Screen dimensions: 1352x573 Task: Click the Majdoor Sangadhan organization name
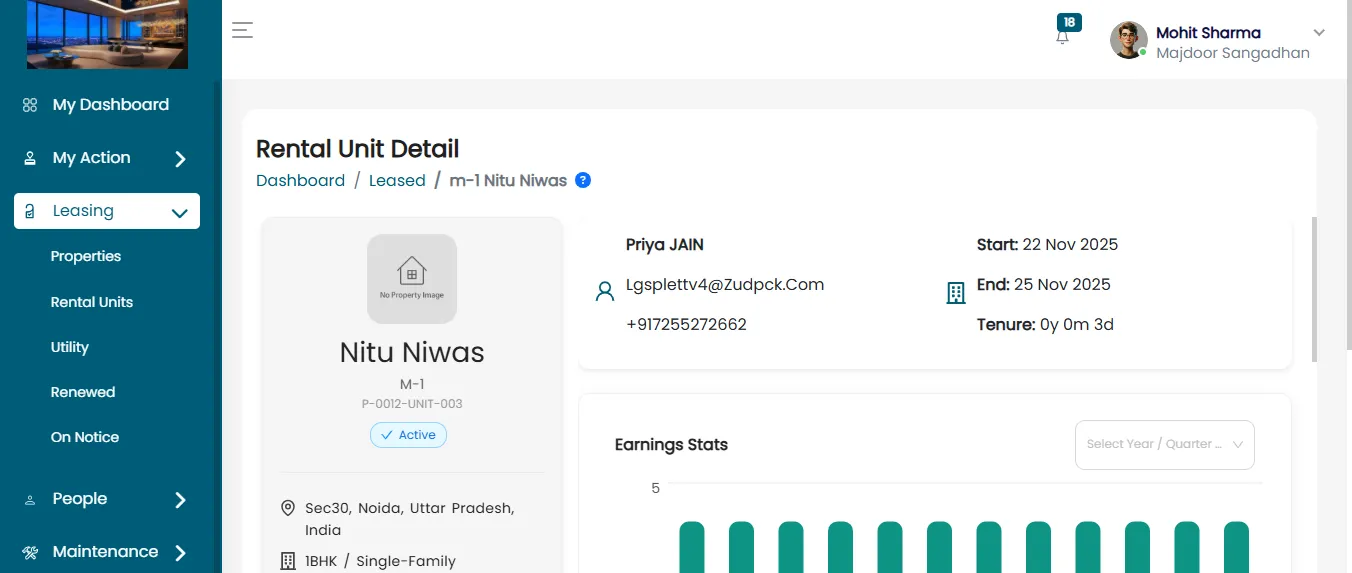pyautogui.click(x=1233, y=53)
